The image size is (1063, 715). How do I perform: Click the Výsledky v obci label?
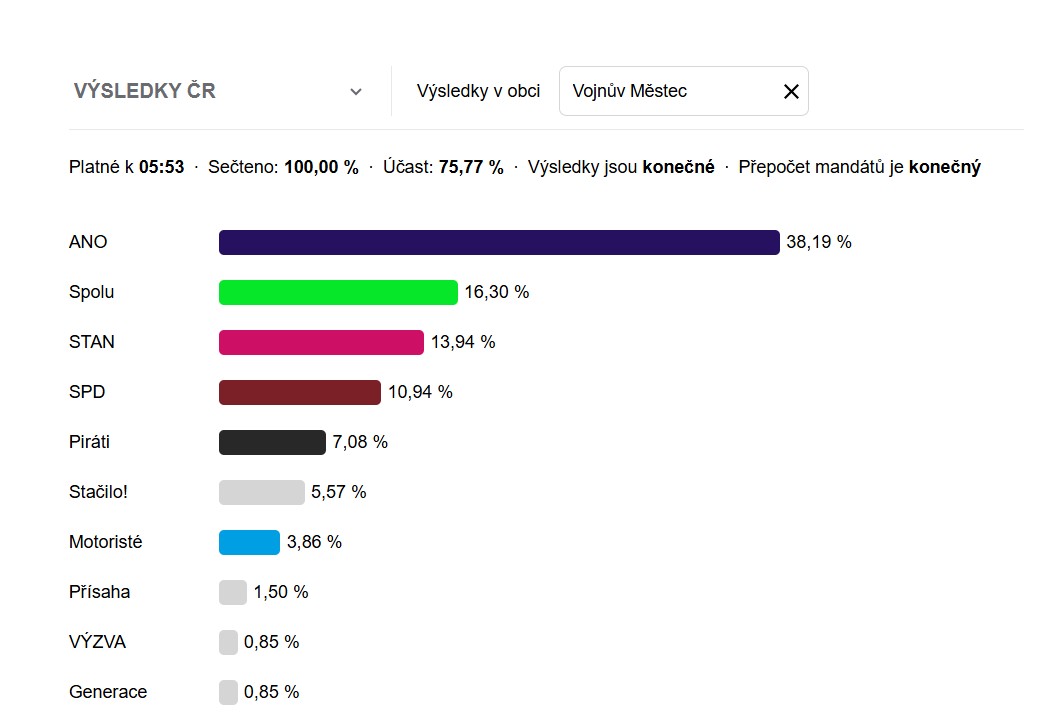pos(478,91)
